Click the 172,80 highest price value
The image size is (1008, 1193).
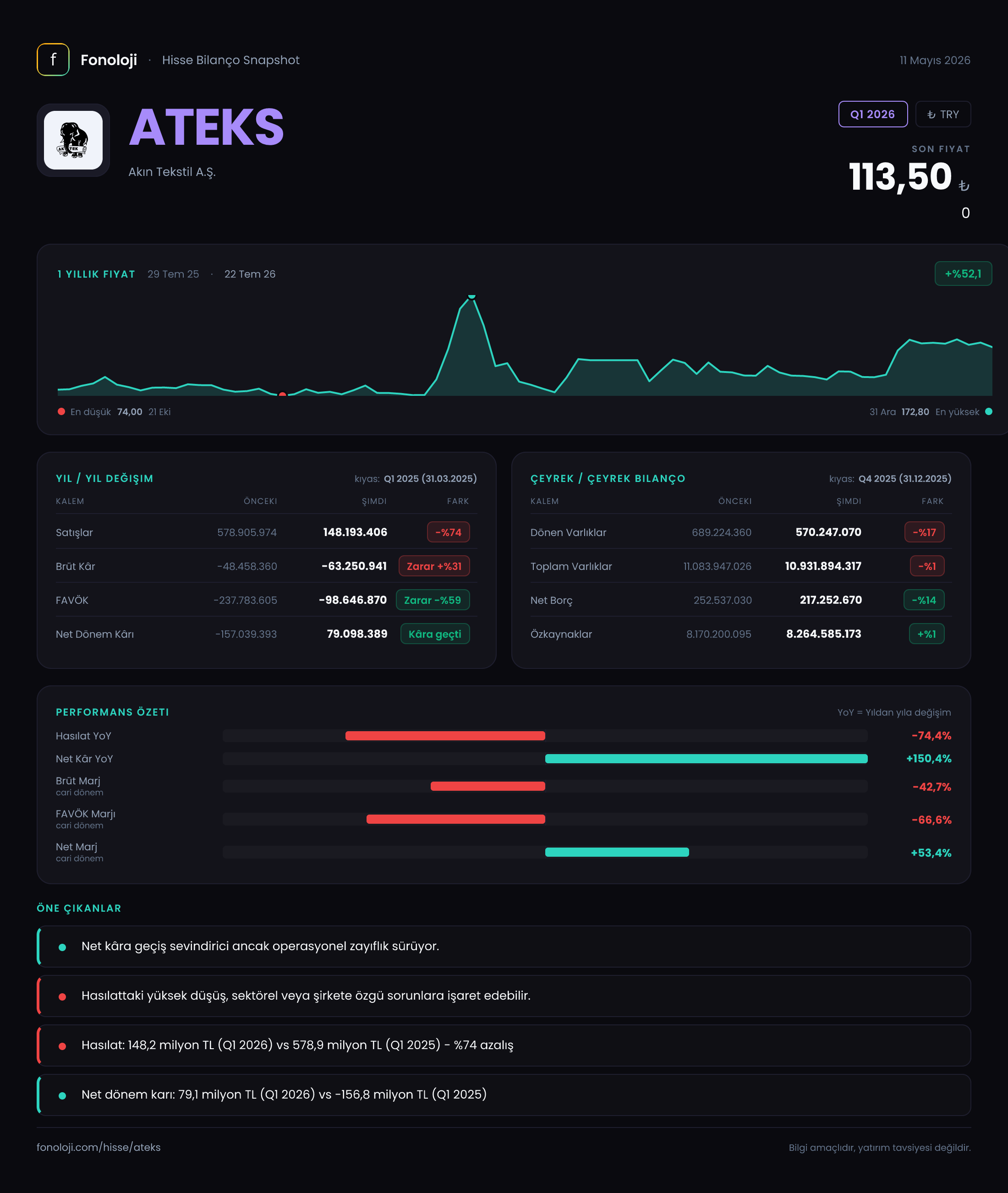[x=915, y=412]
